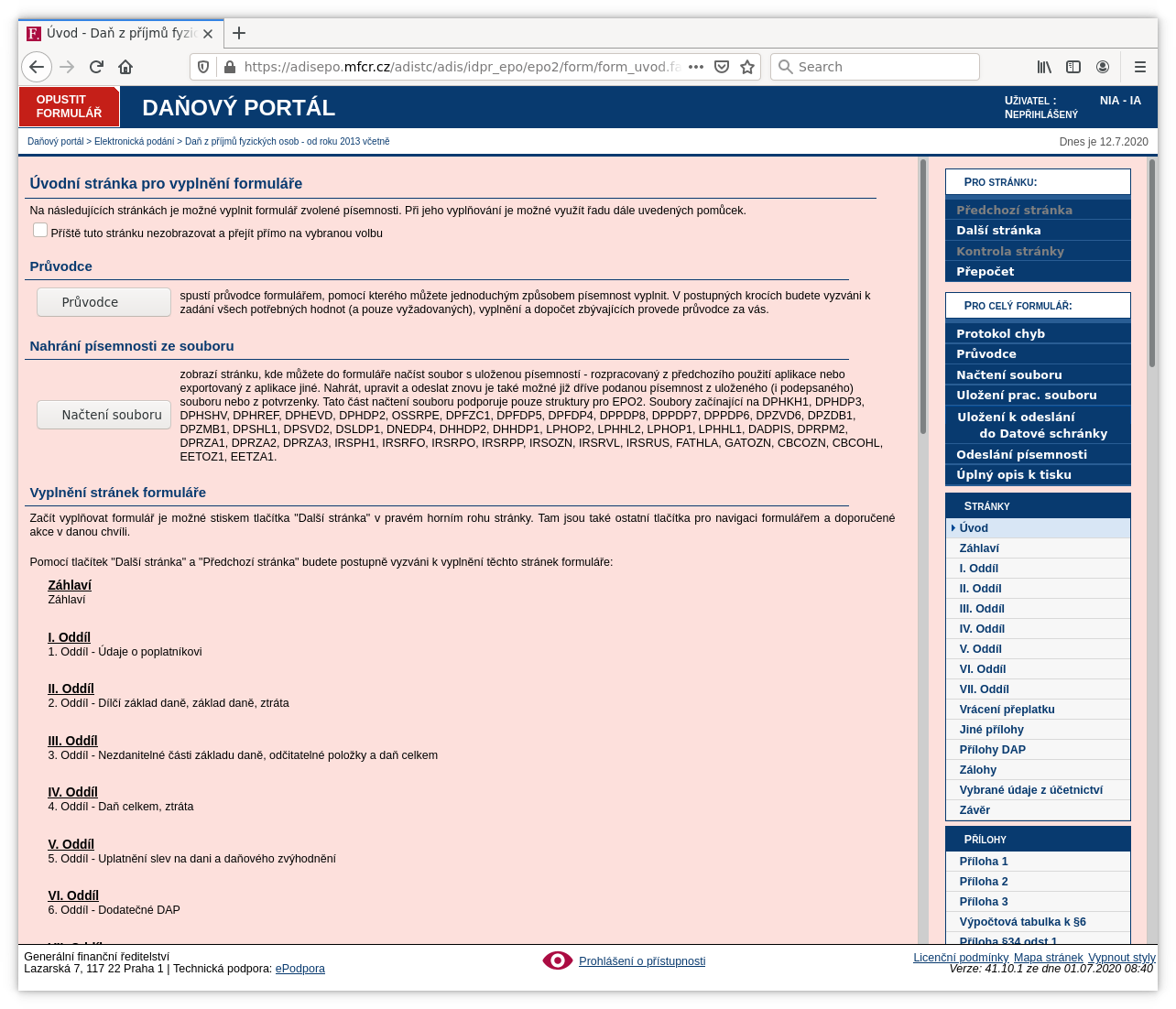The image size is (1176, 1009).
Task: Click the Načtení souboru button
Action: [103, 415]
